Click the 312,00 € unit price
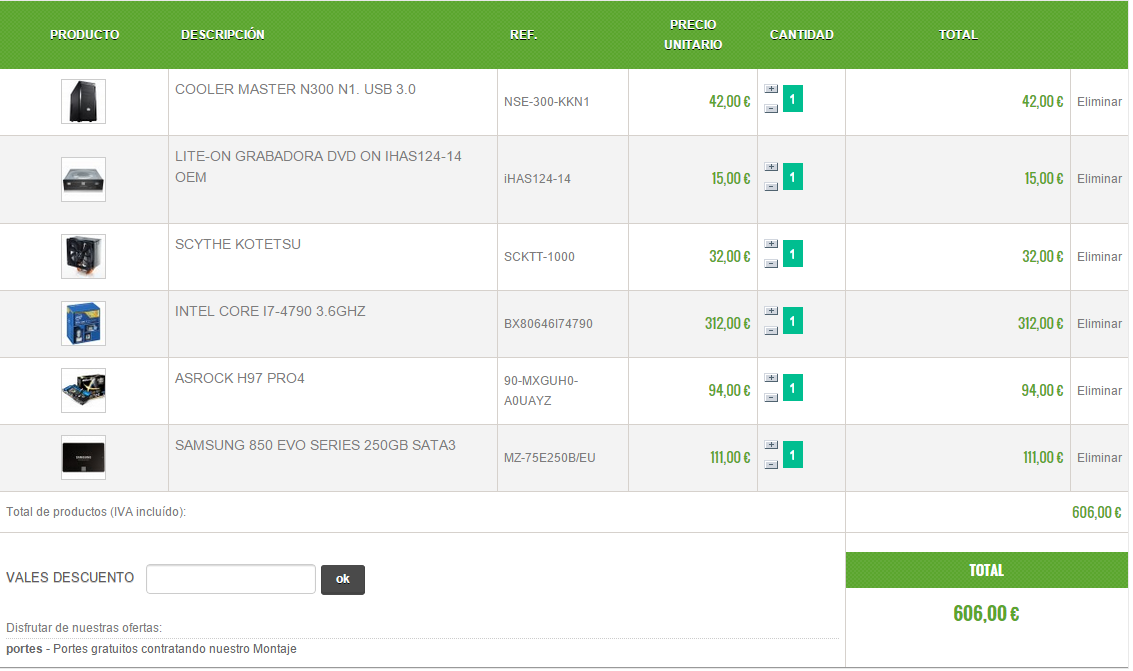 [728, 324]
